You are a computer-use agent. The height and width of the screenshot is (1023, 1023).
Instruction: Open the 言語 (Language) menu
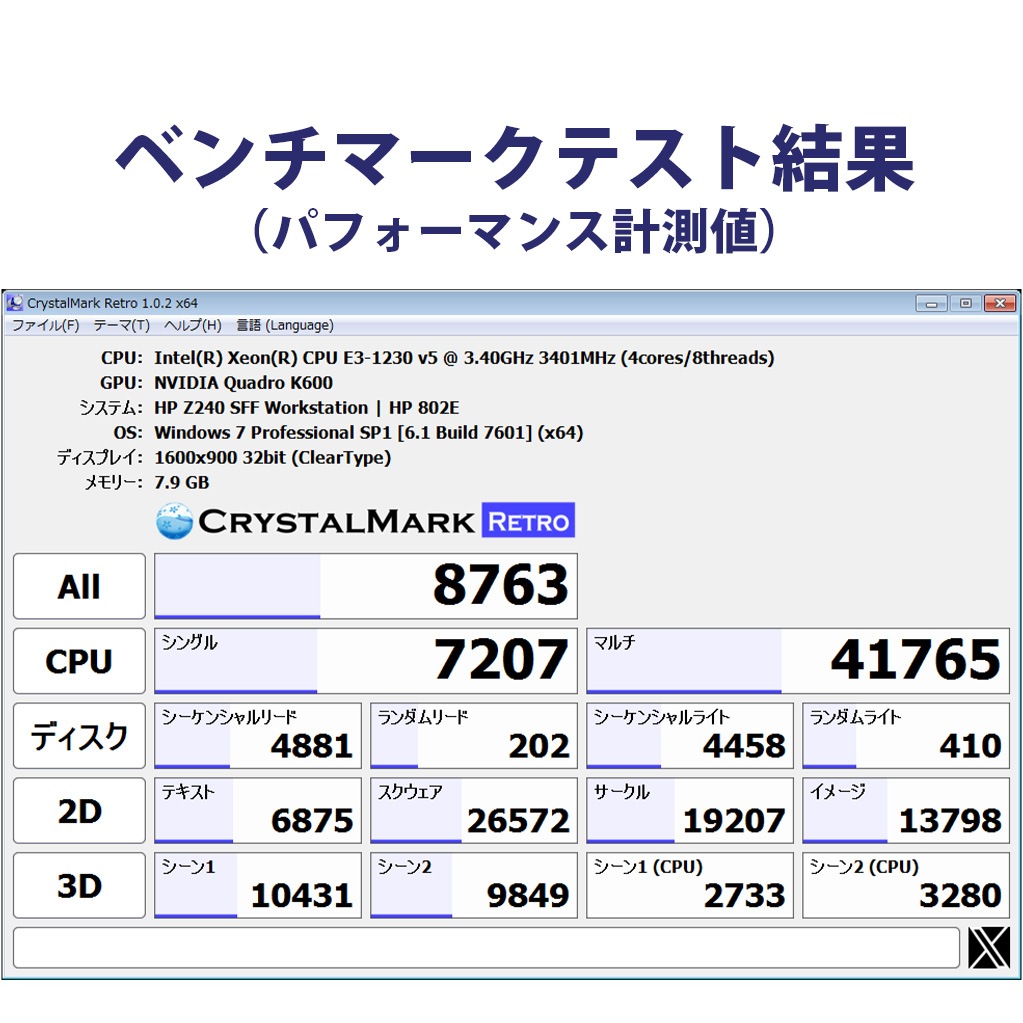[285, 325]
